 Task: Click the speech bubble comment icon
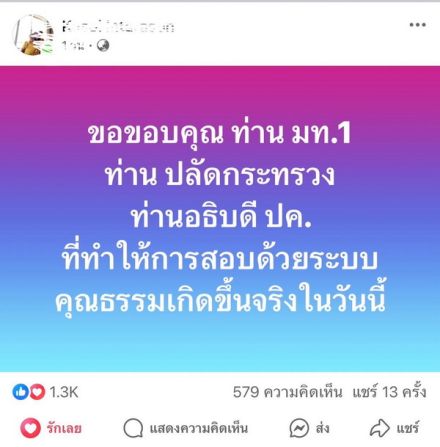pyautogui.click(x=133, y=428)
